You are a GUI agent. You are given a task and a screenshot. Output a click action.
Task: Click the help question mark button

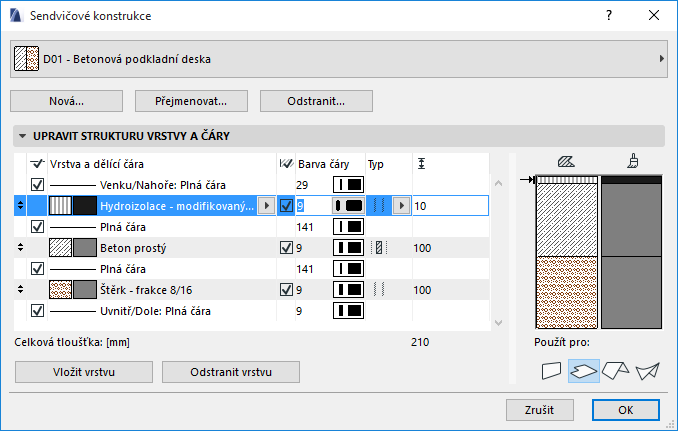pyautogui.click(x=609, y=16)
